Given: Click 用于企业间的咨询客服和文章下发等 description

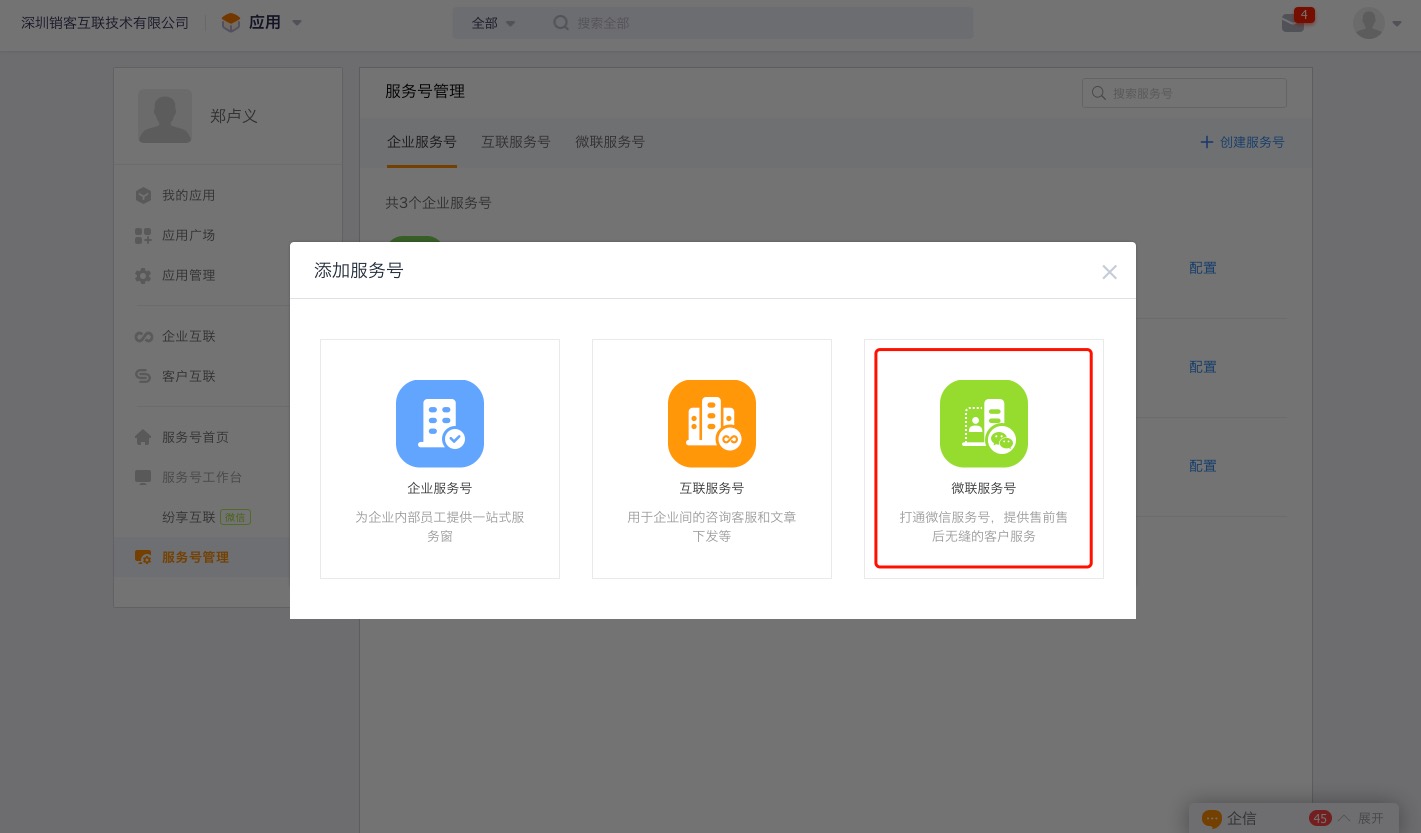Looking at the screenshot, I should point(712,527).
